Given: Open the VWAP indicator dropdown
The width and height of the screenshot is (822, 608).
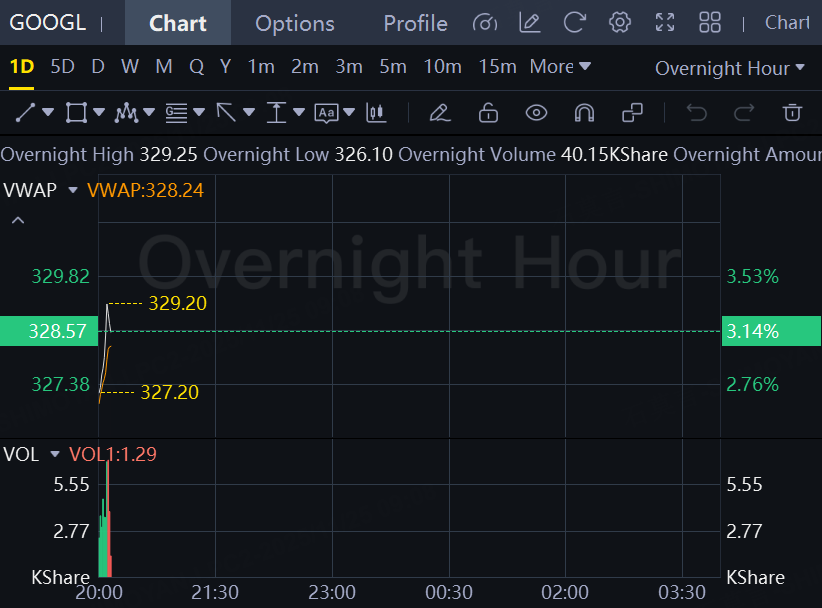Looking at the screenshot, I should tap(72, 190).
